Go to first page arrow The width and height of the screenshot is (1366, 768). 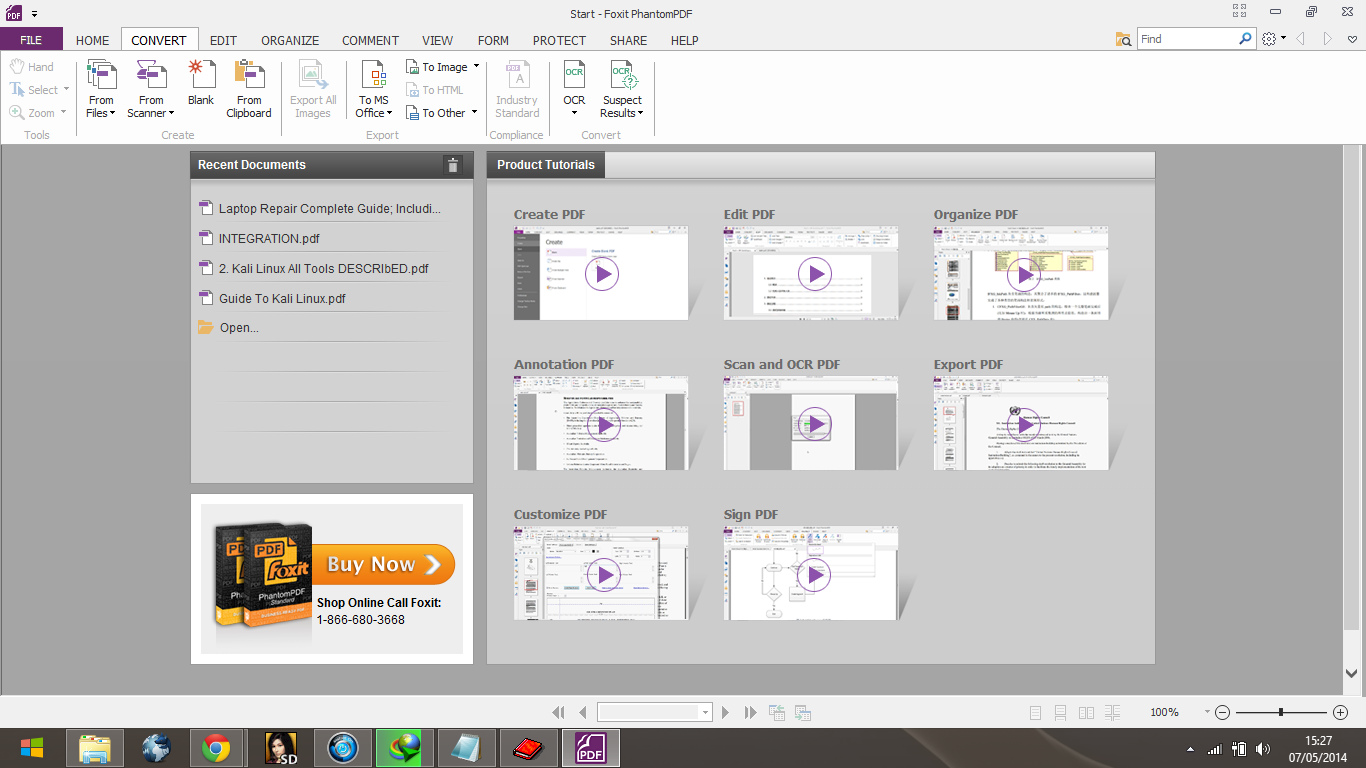(559, 712)
